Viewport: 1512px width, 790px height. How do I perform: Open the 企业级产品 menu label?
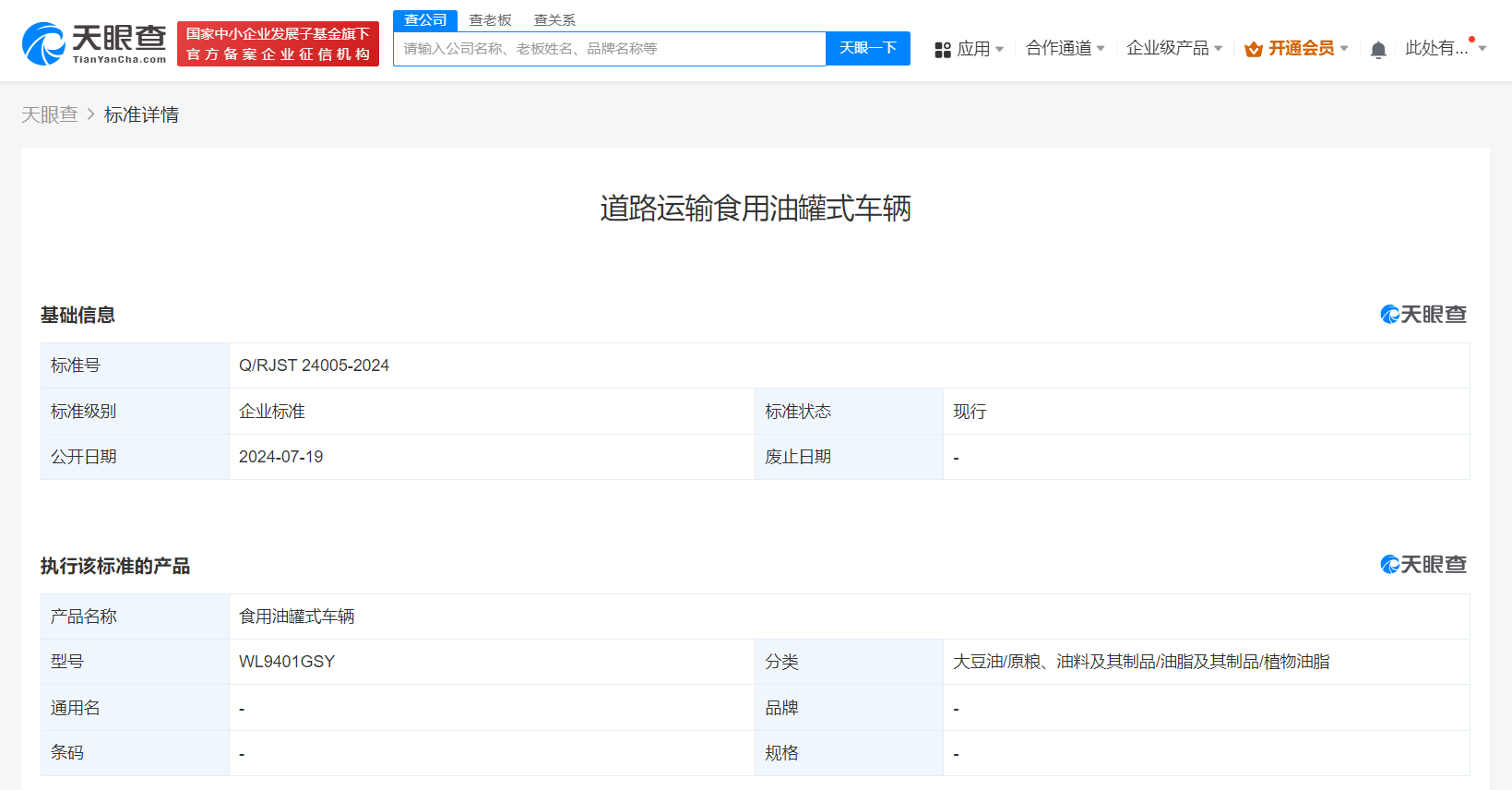(x=1167, y=48)
